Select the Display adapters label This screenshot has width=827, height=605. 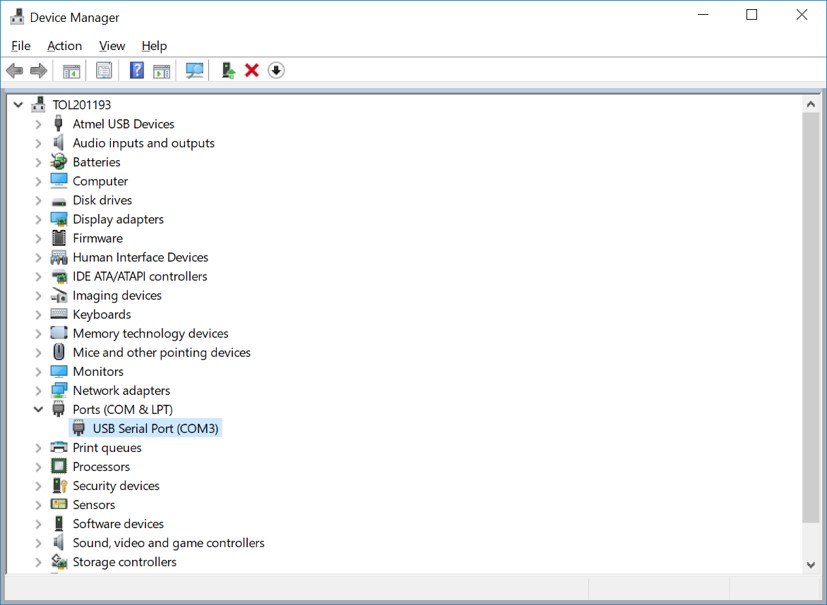tap(118, 219)
